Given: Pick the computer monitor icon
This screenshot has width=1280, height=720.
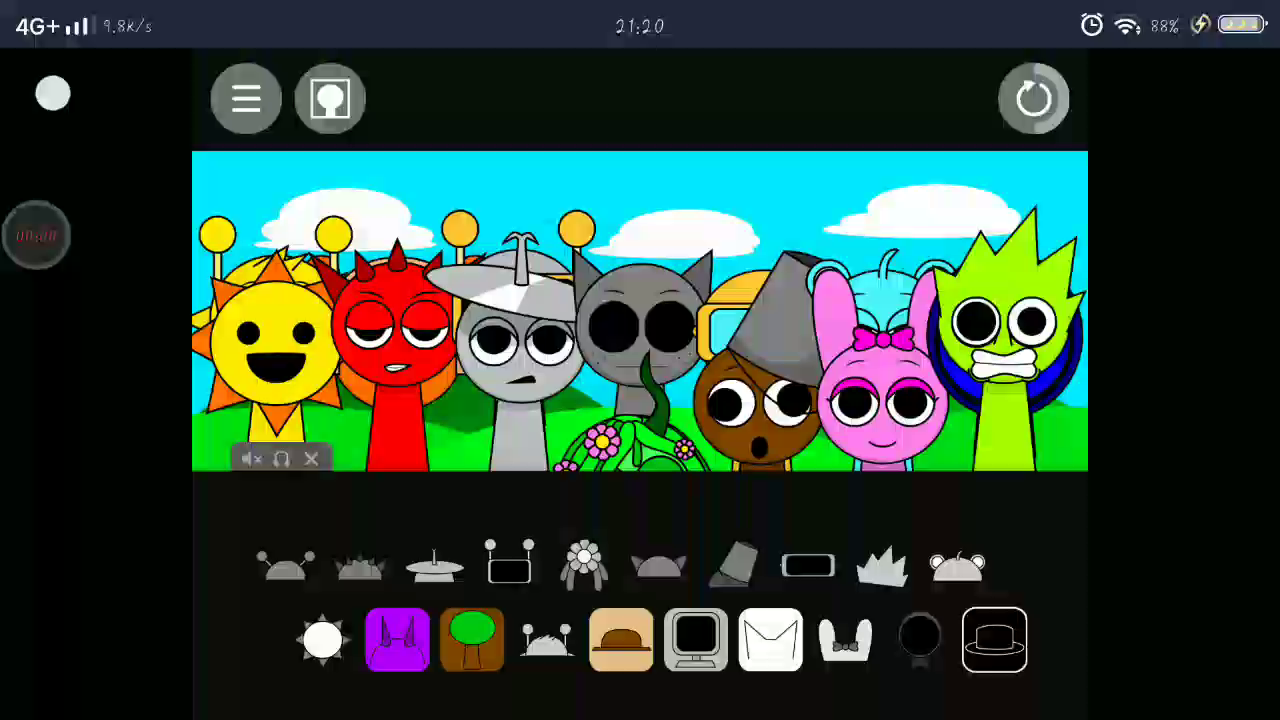Looking at the screenshot, I should point(696,640).
